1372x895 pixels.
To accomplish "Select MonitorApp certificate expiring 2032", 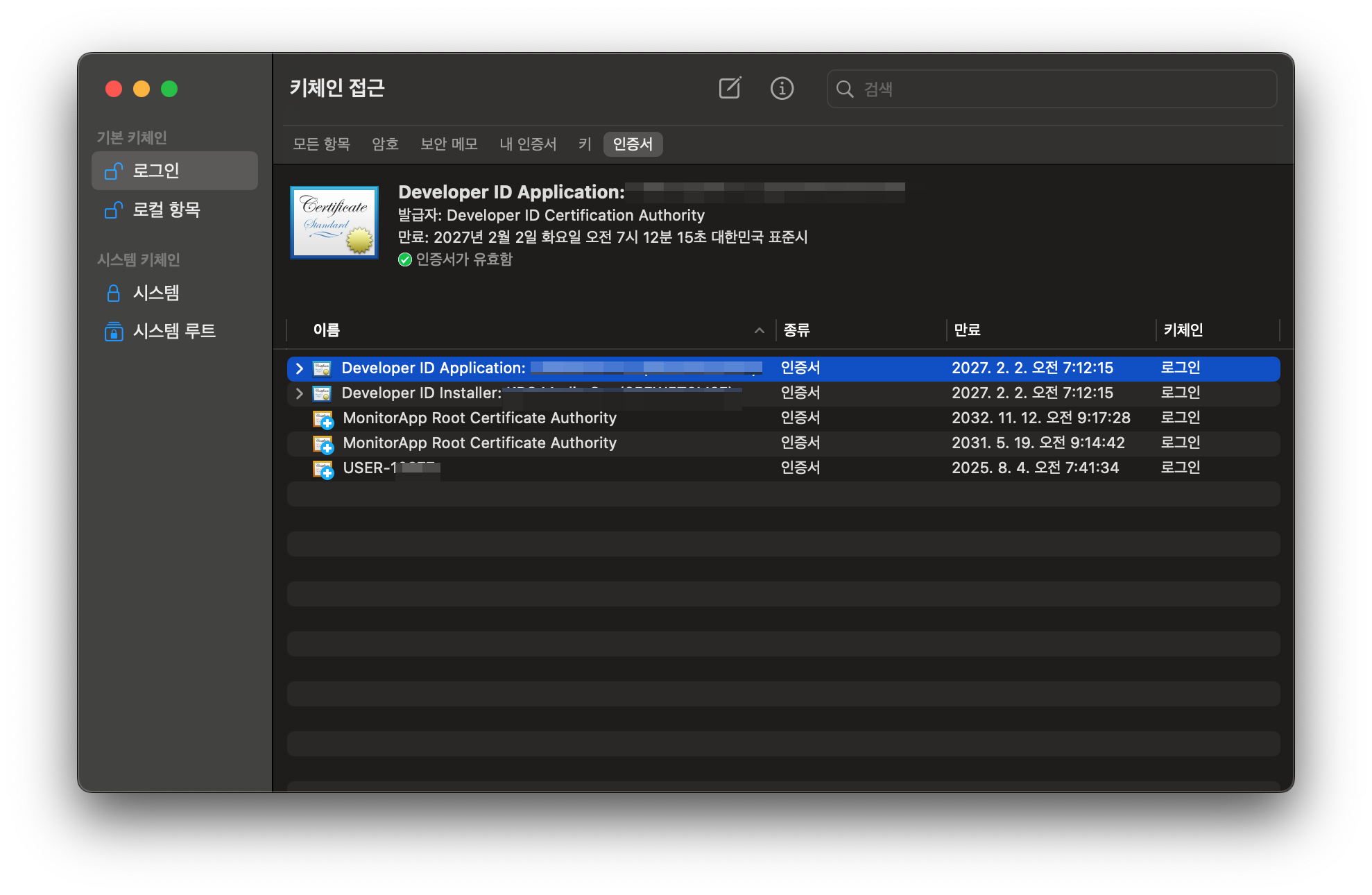I will click(479, 418).
